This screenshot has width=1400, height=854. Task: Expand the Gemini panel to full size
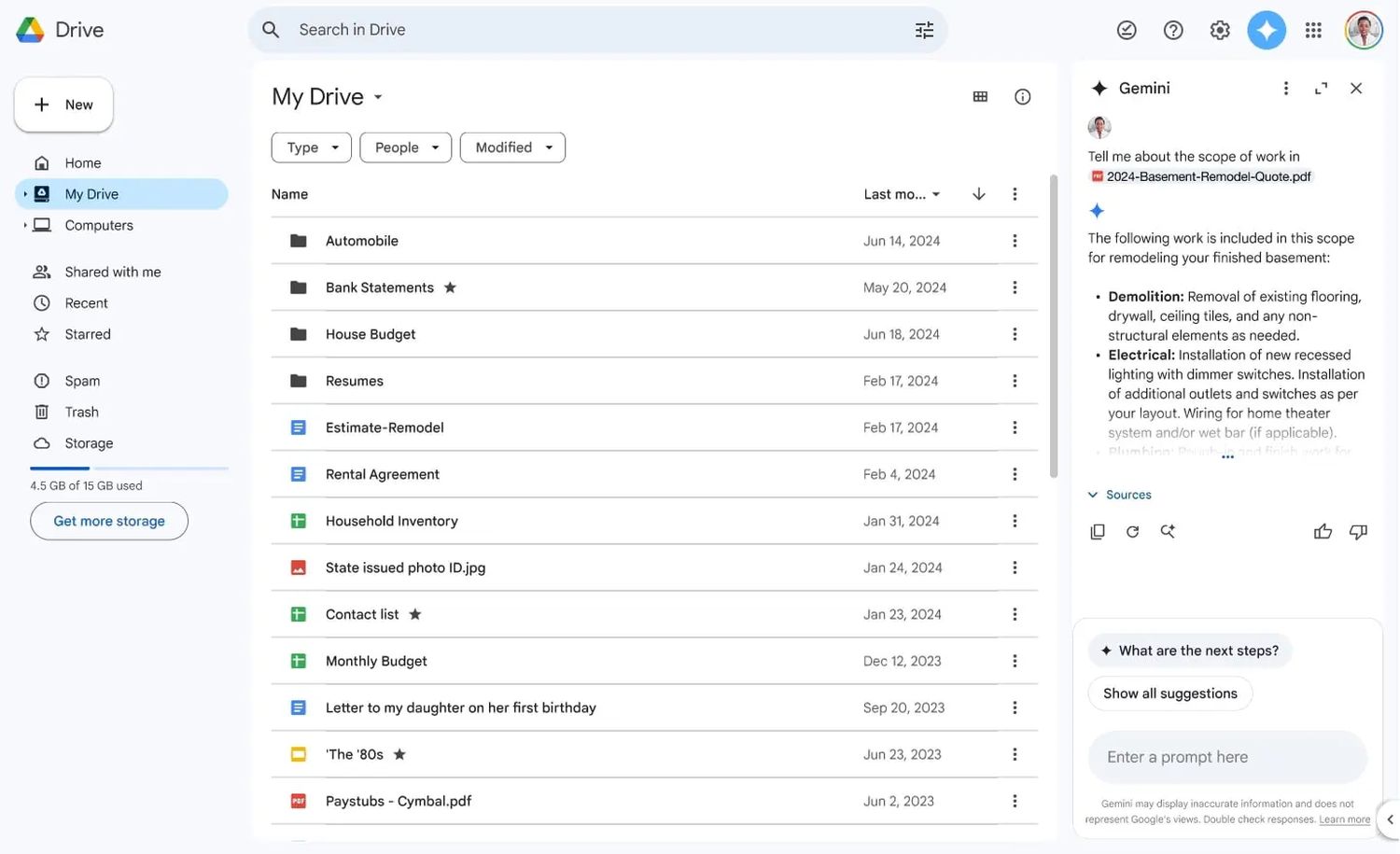[1321, 89]
